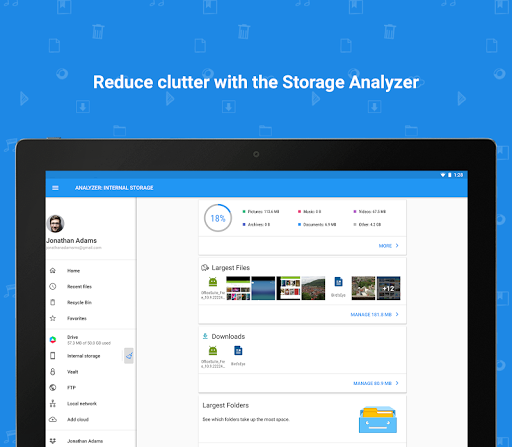This screenshot has height=447, width=512.
Task: Tap Add cloud in the sidebar
Action: 91,419
